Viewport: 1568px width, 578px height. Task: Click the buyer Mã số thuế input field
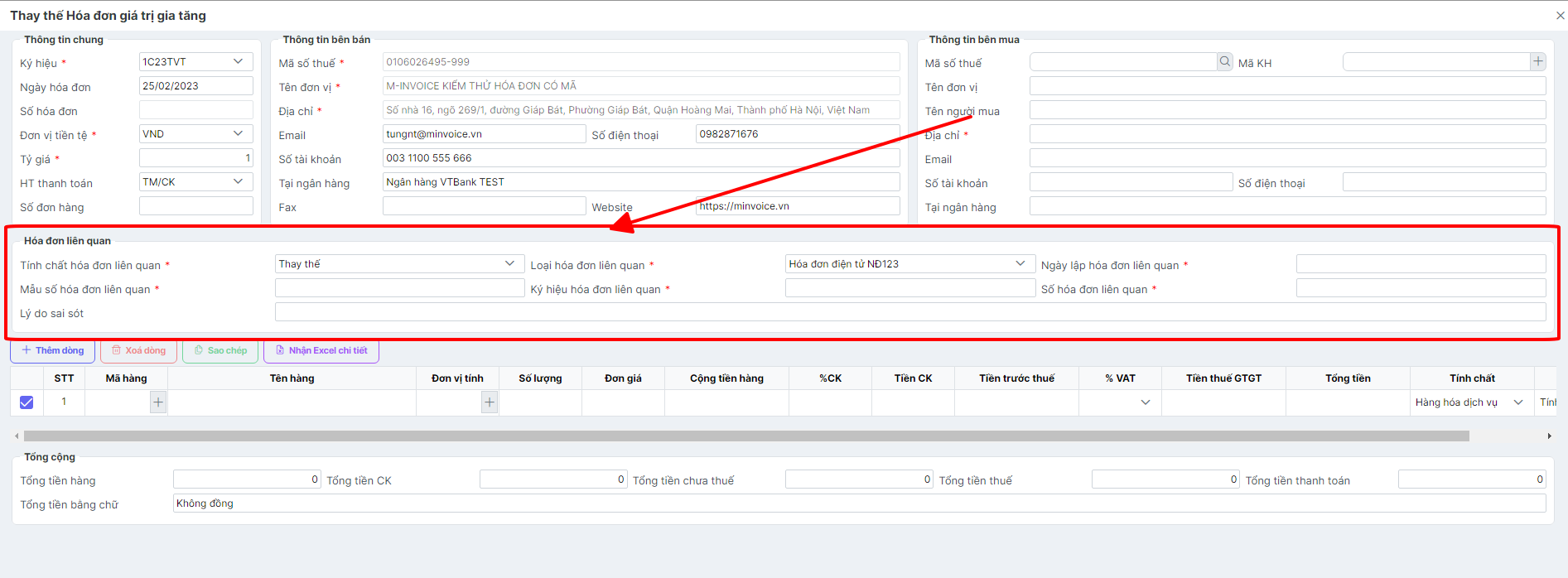tap(1123, 62)
